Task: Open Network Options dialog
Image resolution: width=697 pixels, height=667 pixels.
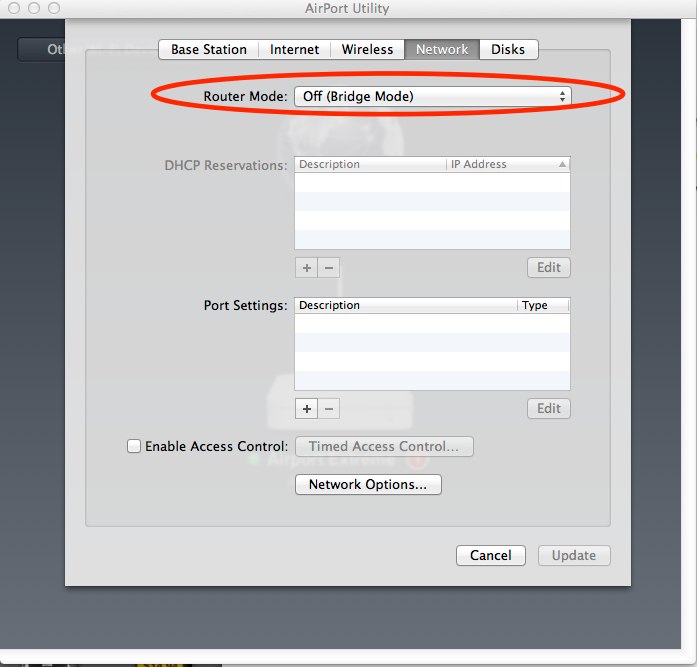Action: (368, 485)
